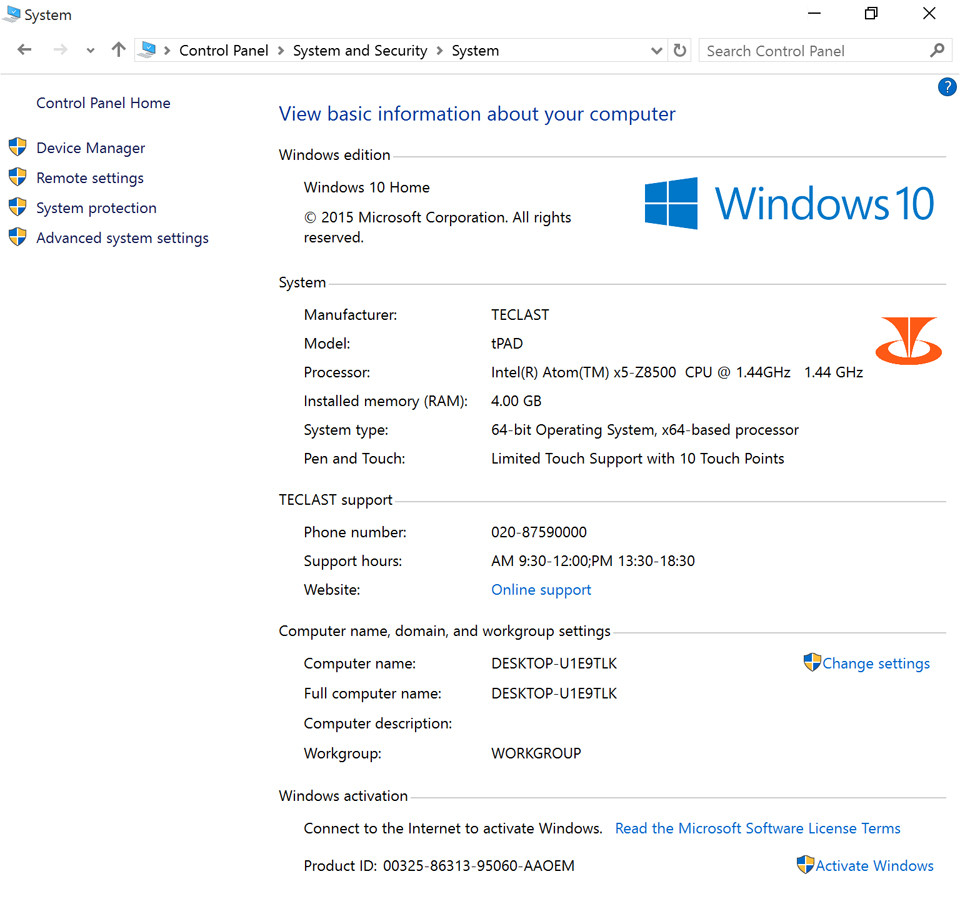This screenshot has height=909, width=960.
Task: Minimize the System window
Action: (x=814, y=13)
